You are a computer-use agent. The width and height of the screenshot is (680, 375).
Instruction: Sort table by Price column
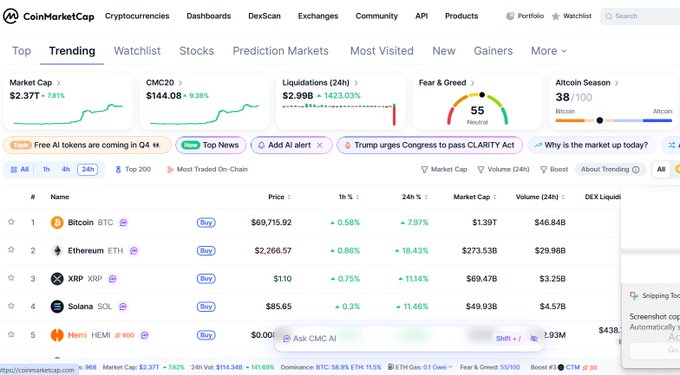[279, 197]
